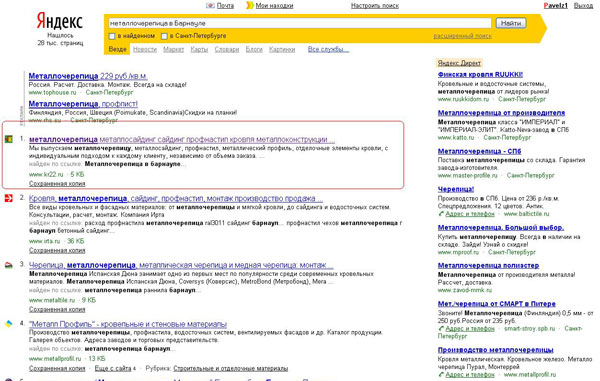Image resolution: width=600 pixels, height=381 pixels.
Task: Click the Yandex logo
Action: point(60,21)
